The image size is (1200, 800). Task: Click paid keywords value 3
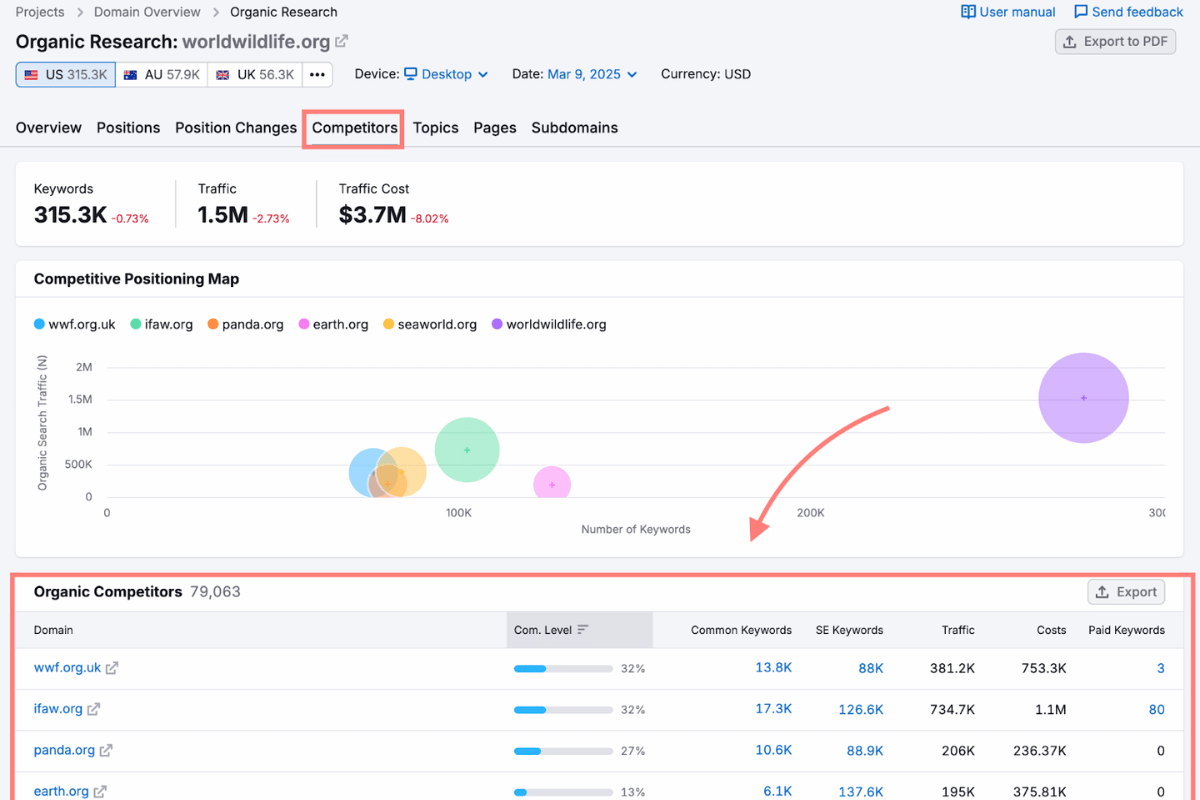coord(1161,668)
